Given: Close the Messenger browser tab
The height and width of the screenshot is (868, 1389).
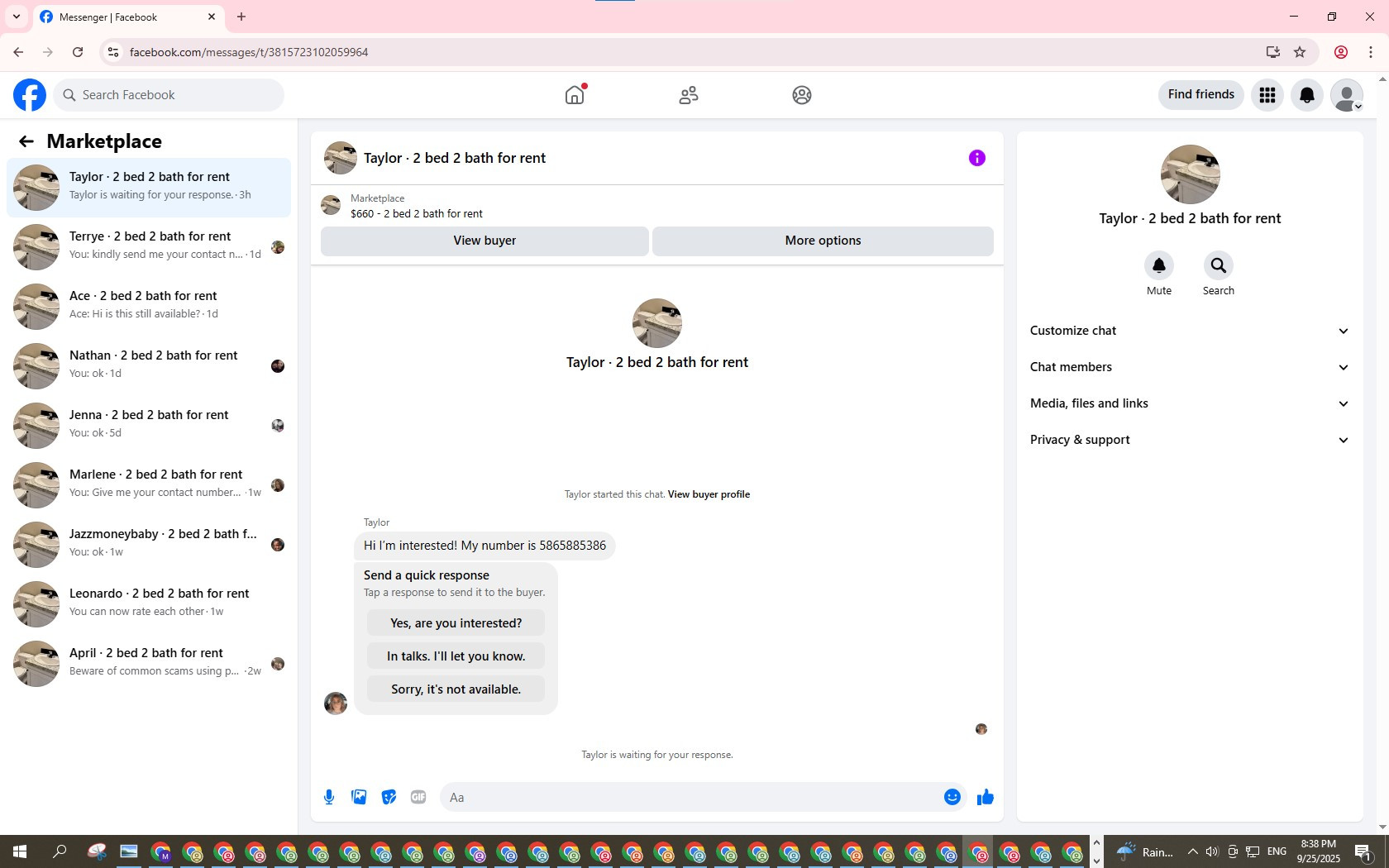Looking at the screenshot, I should (x=212, y=17).
